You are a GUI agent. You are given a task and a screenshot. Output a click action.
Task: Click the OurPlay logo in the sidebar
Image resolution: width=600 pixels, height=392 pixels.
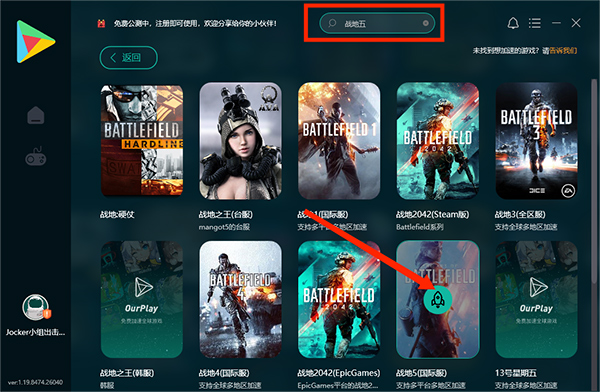click(x=36, y=42)
